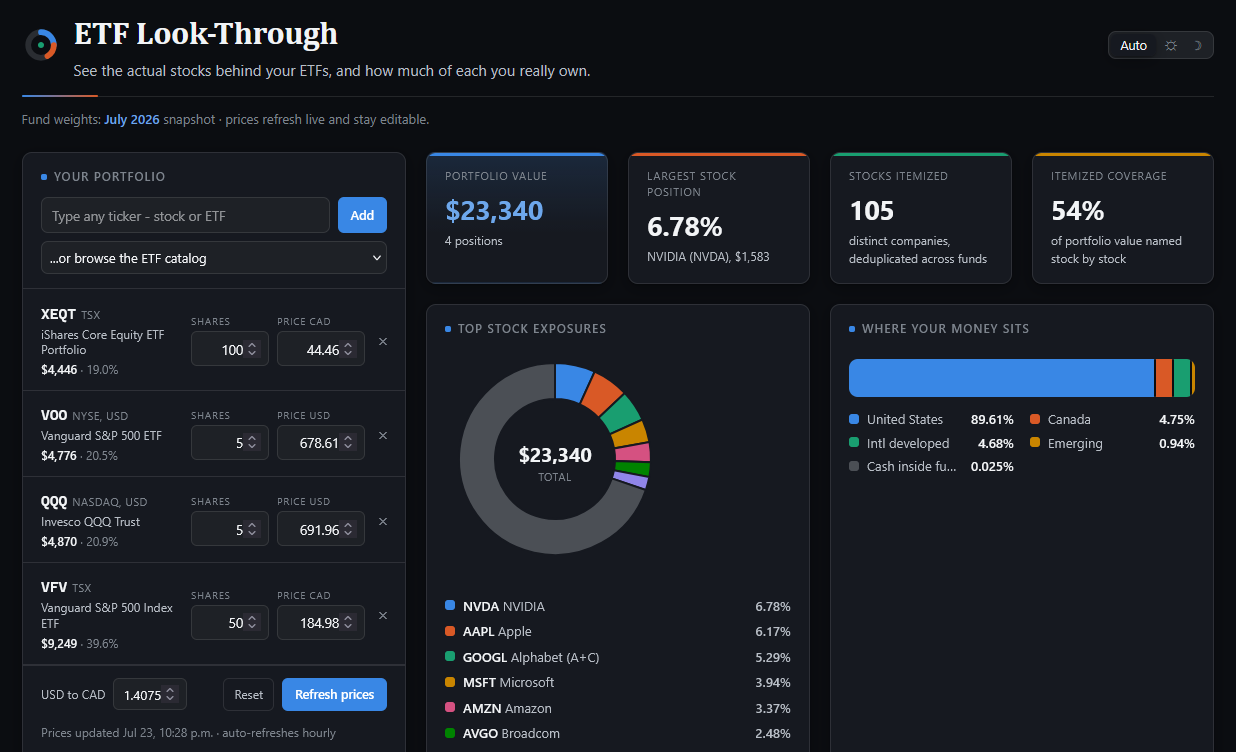The image size is (1236, 752).
Task: Click the VOO shares stepper arrows
Action: 253,443
